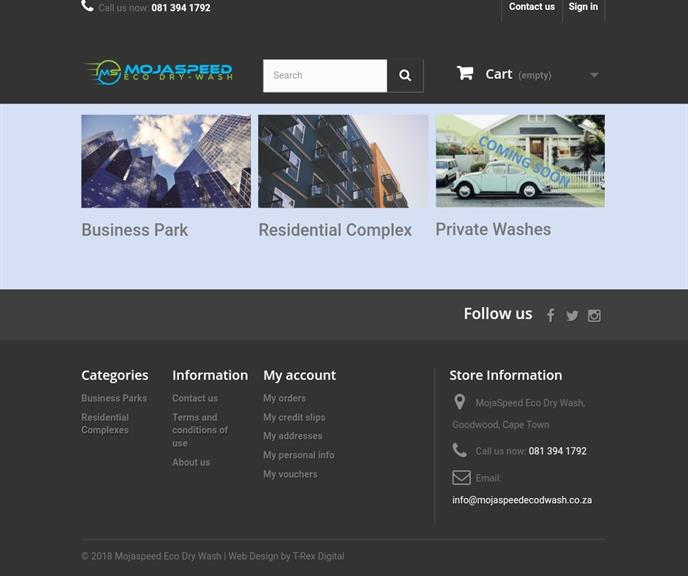The height and width of the screenshot is (576, 688).
Task: Click the shopping cart icon
Action: point(465,73)
